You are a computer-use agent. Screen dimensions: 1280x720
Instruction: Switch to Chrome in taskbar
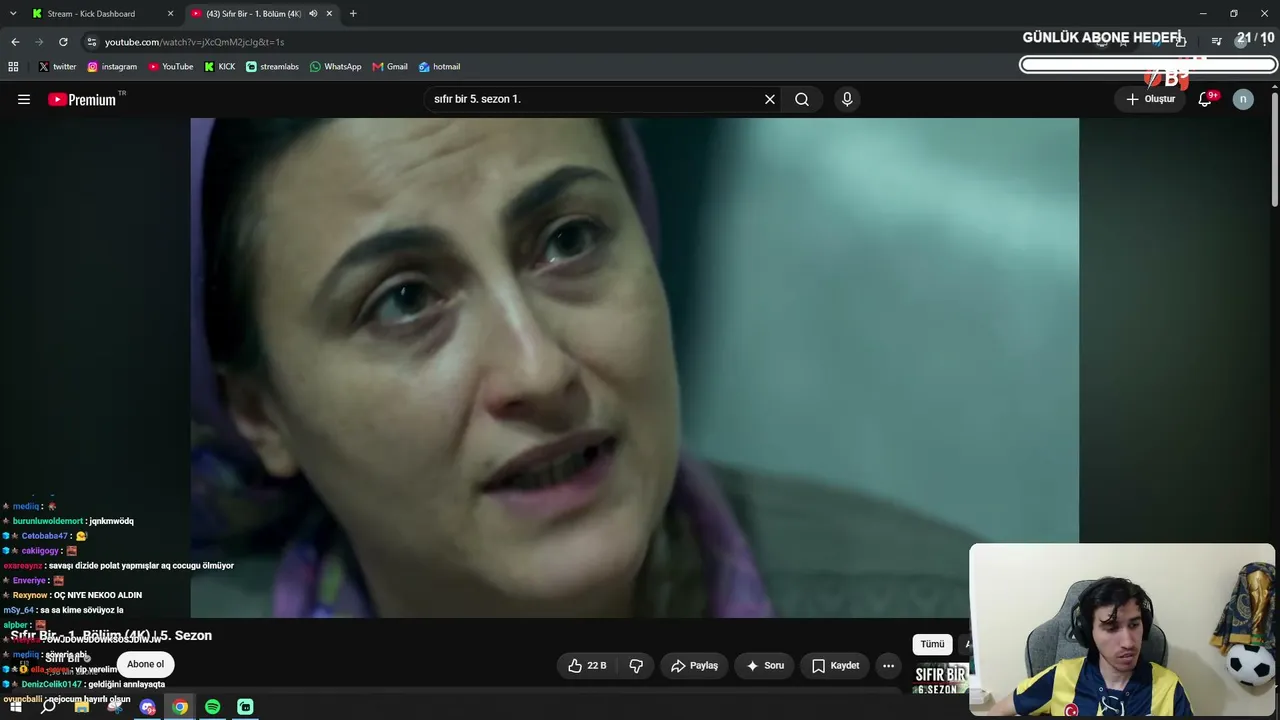pyautogui.click(x=180, y=707)
